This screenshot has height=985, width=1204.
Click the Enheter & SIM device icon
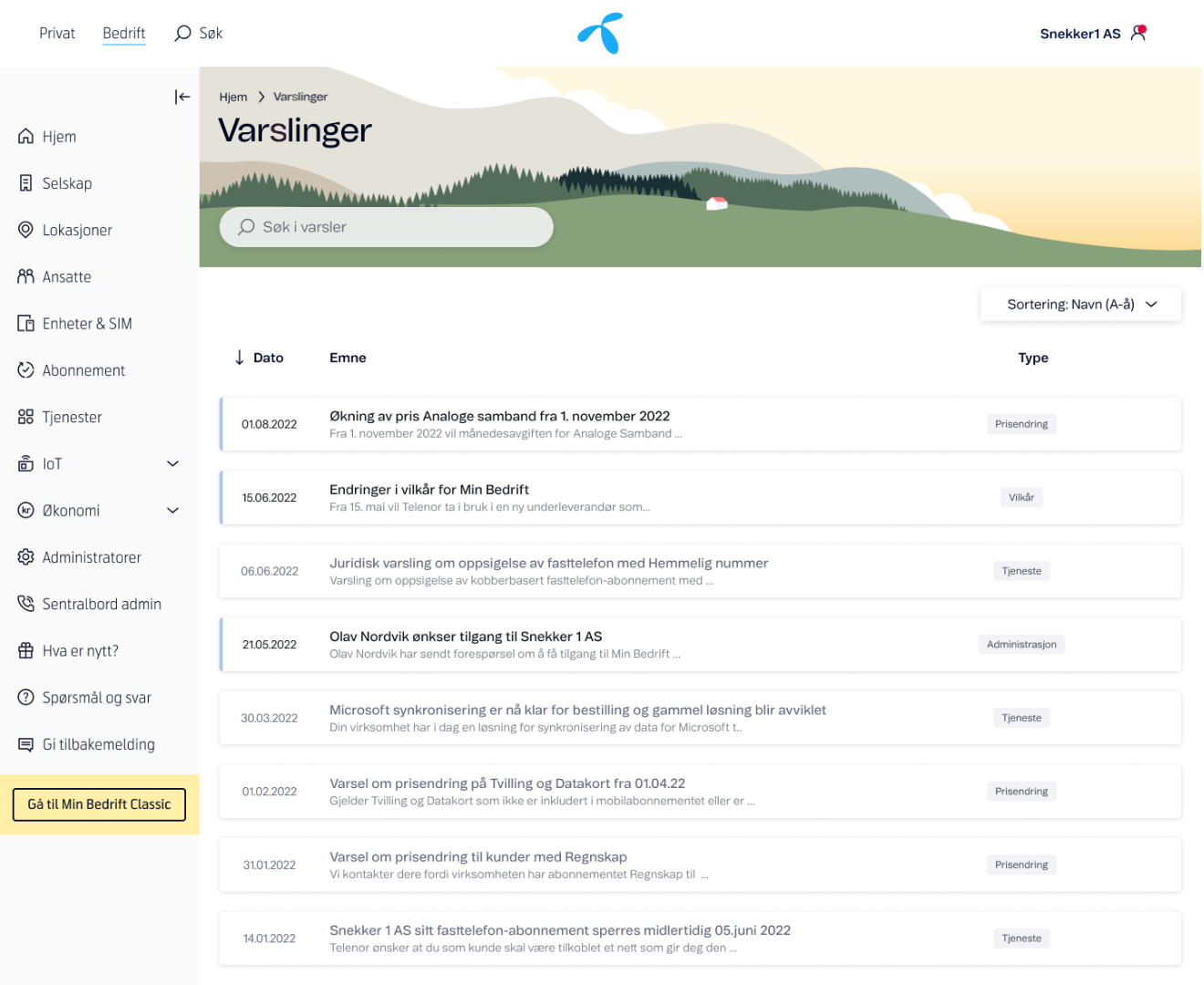tap(26, 323)
